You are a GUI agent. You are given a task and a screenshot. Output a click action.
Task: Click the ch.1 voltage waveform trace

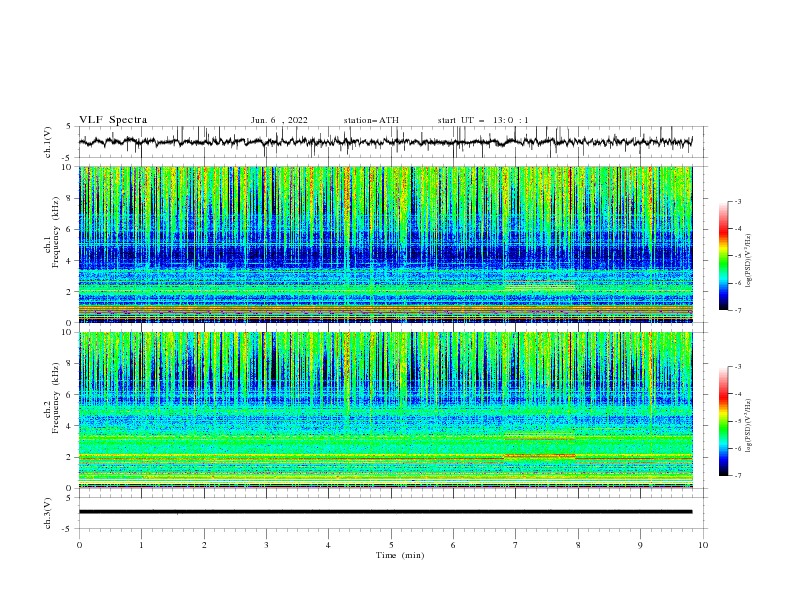coord(385,142)
